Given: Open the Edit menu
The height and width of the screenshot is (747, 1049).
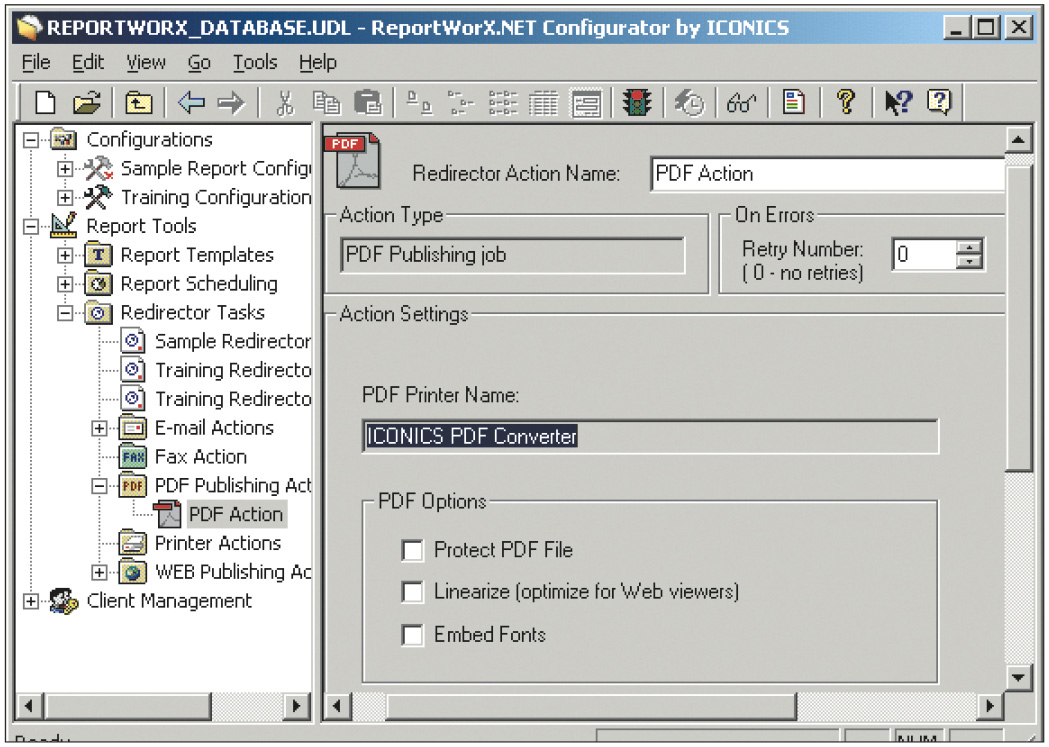Looking at the screenshot, I should [x=88, y=63].
